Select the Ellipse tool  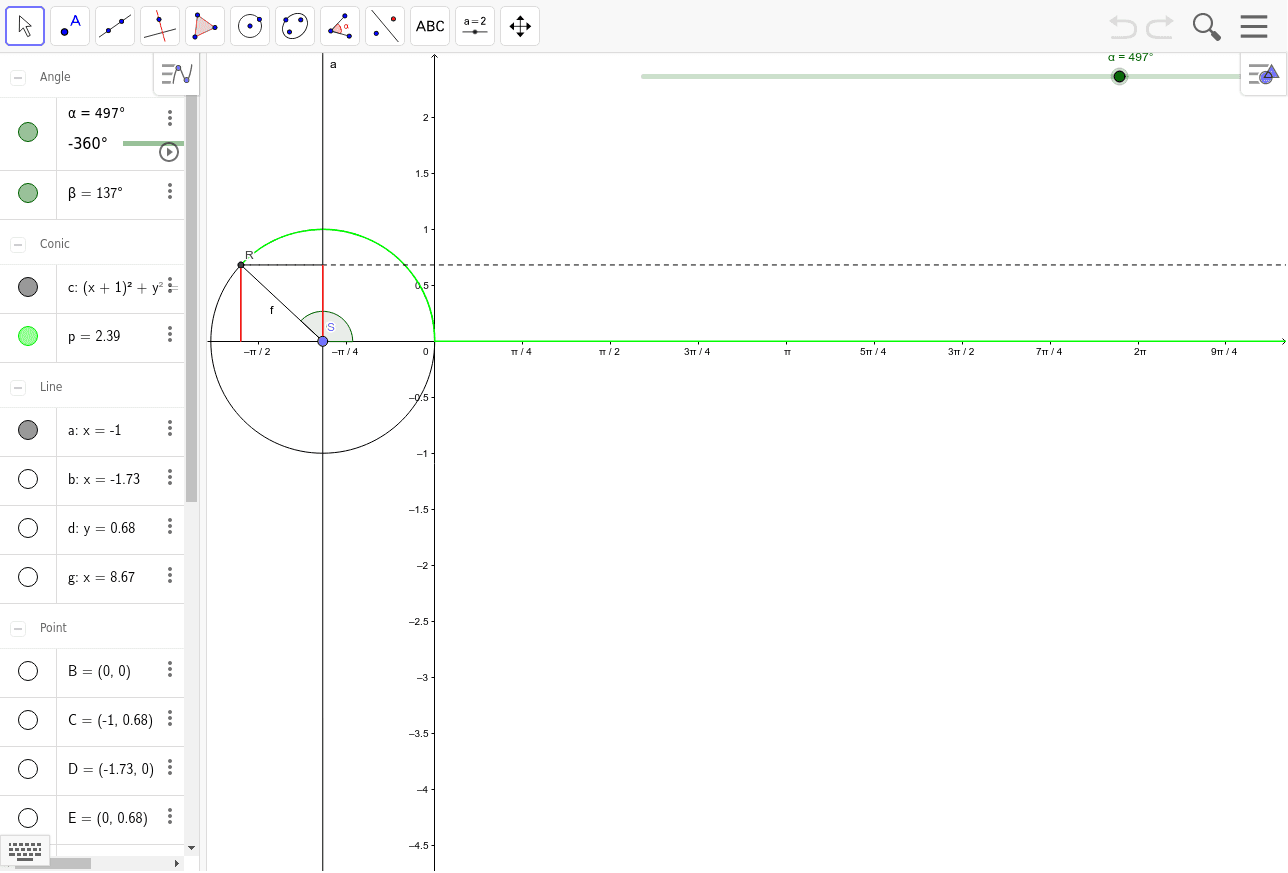pyautogui.click(x=295, y=26)
